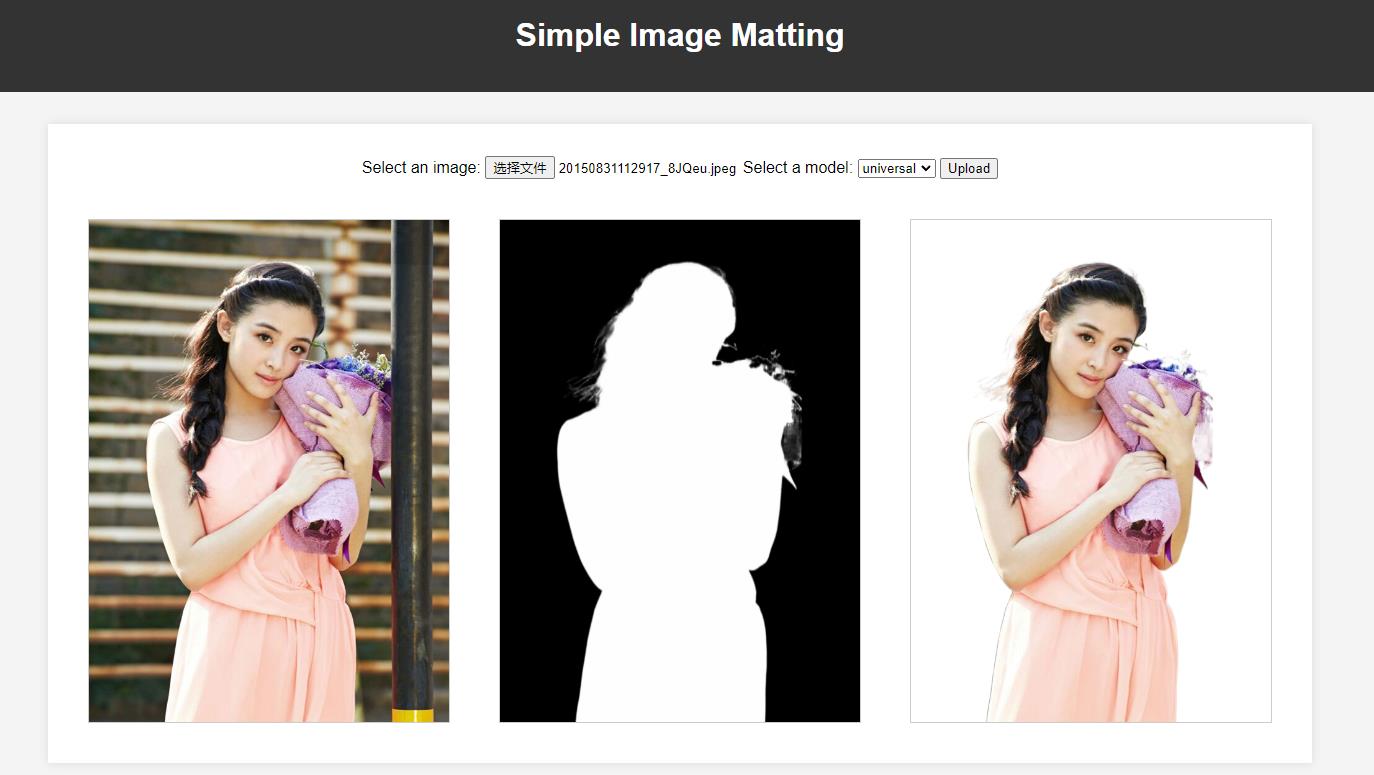Click the black and white alpha matte image
The image size is (1374, 775).
click(x=680, y=471)
